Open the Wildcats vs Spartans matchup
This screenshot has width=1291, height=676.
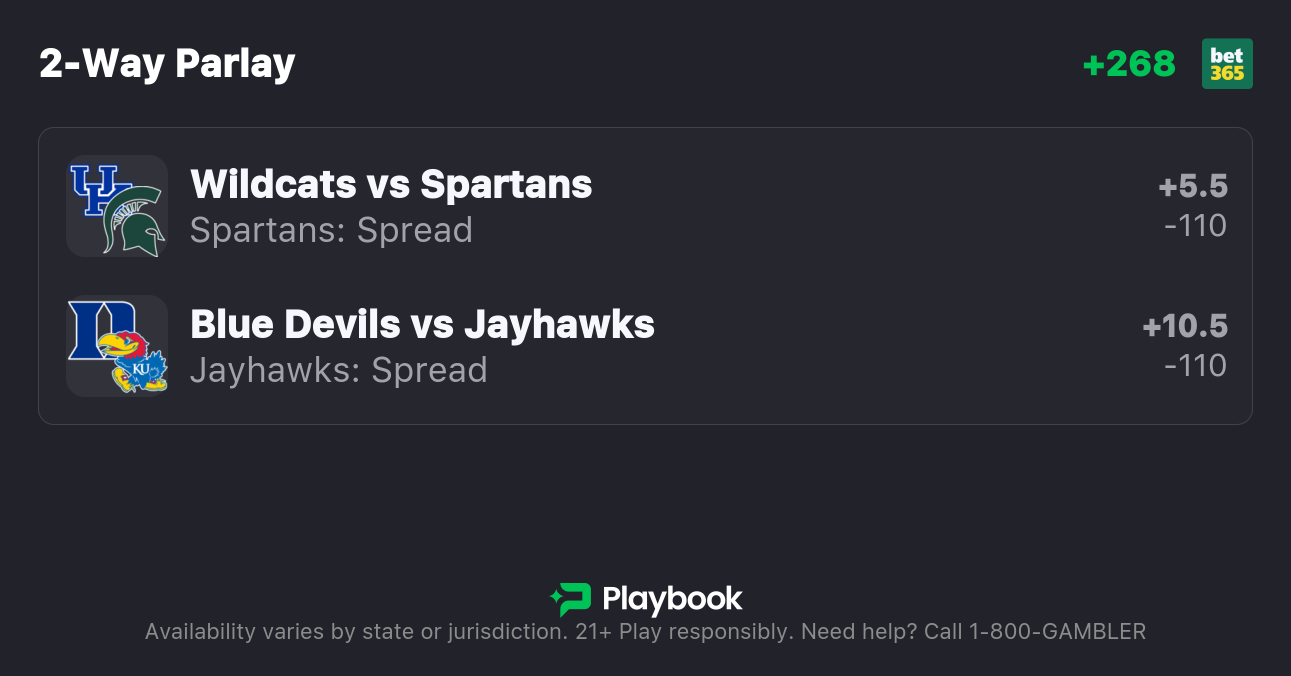pyautogui.click(x=391, y=184)
